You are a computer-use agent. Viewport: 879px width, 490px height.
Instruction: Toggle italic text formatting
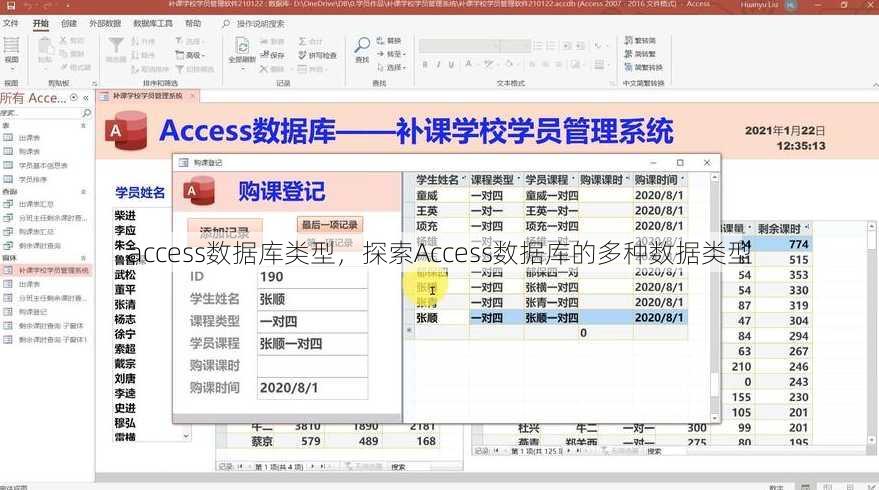[x=438, y=64]
